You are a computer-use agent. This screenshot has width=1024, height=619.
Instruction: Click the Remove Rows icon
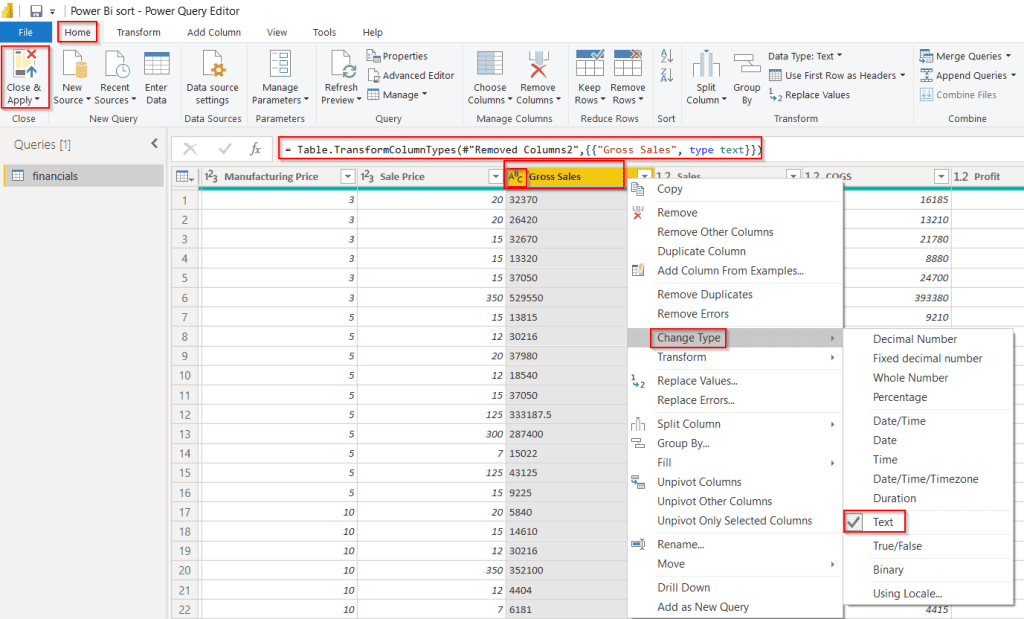[628, 63]
